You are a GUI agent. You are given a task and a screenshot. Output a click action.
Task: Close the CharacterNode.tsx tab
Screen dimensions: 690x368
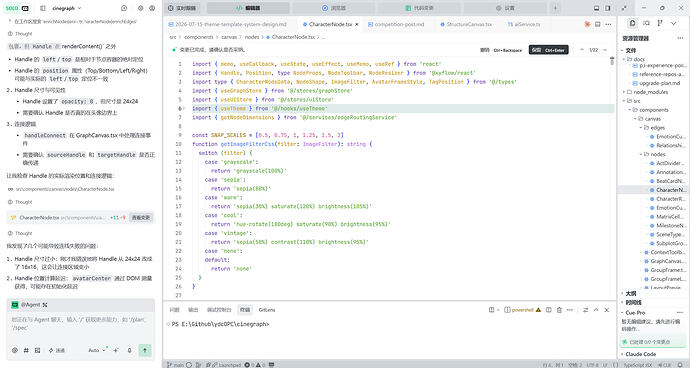click(357, 24)
